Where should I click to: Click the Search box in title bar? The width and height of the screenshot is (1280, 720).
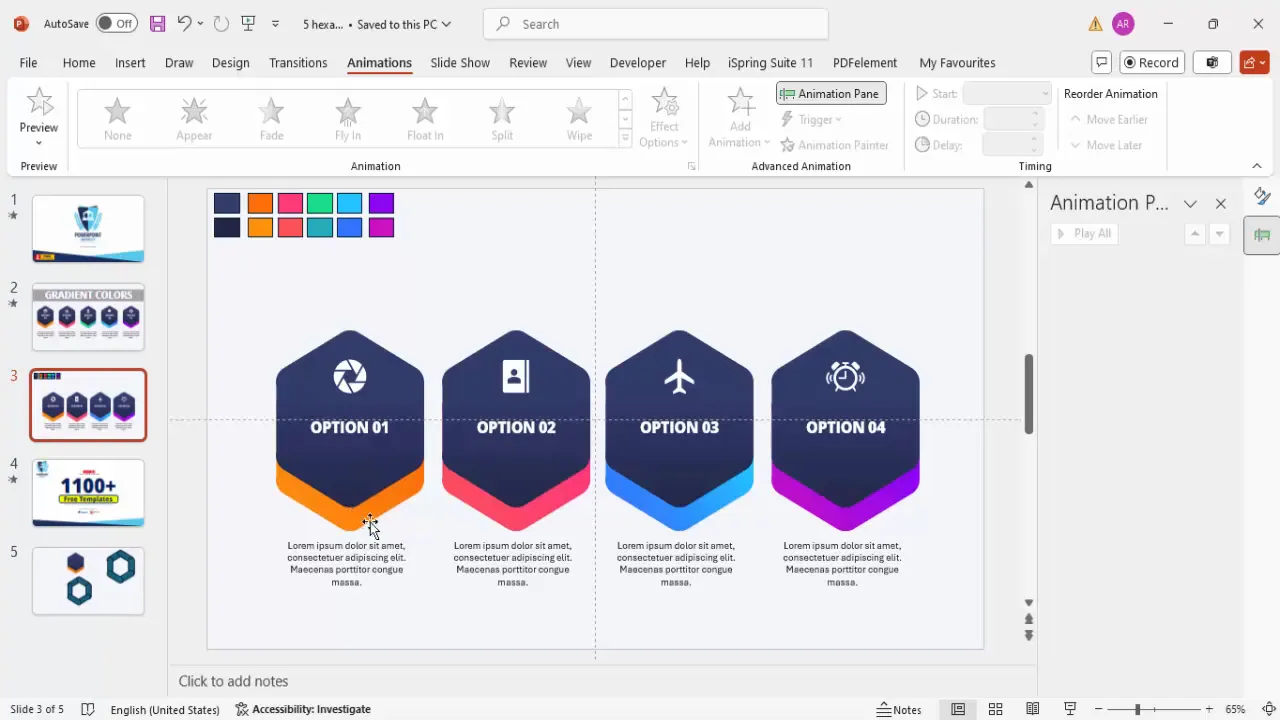click(656, 24)
